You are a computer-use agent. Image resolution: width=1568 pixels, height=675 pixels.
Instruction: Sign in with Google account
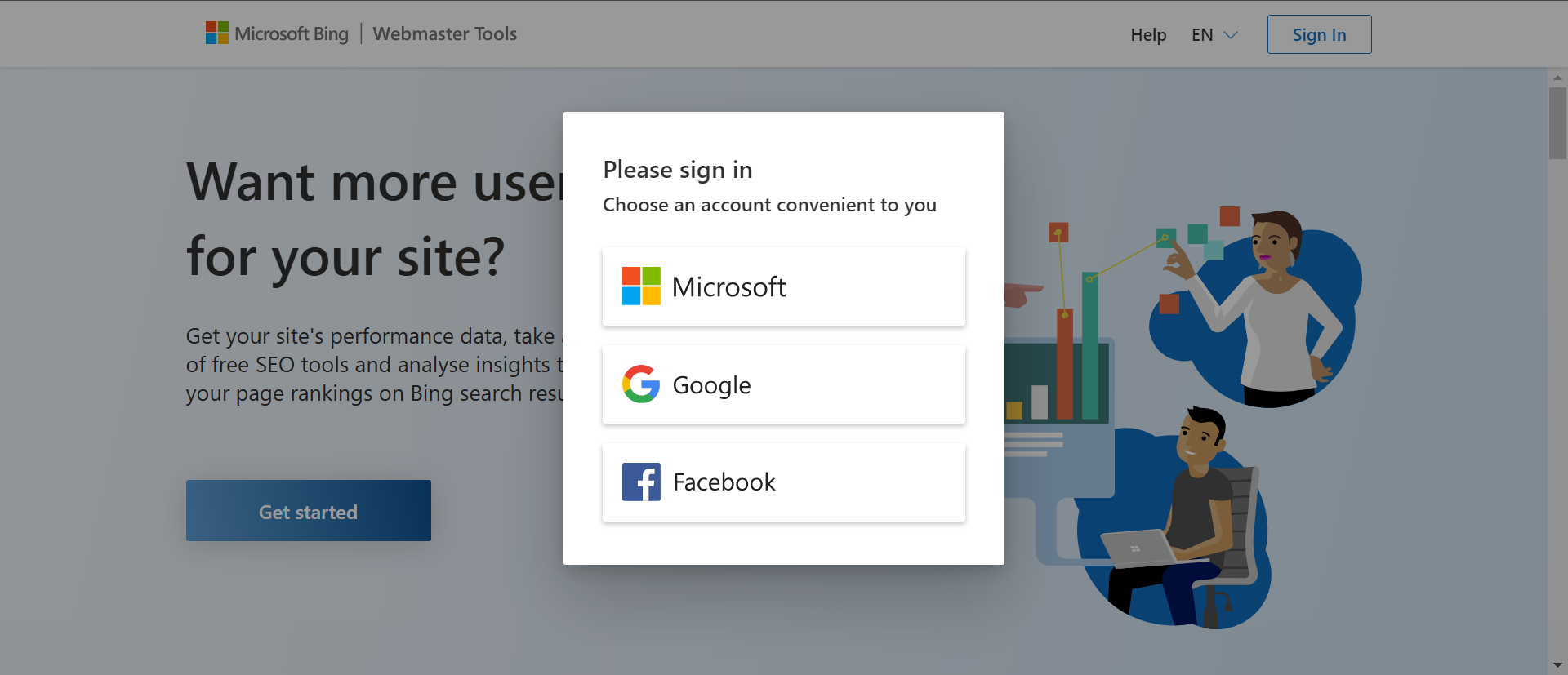(x=783, y=384)
